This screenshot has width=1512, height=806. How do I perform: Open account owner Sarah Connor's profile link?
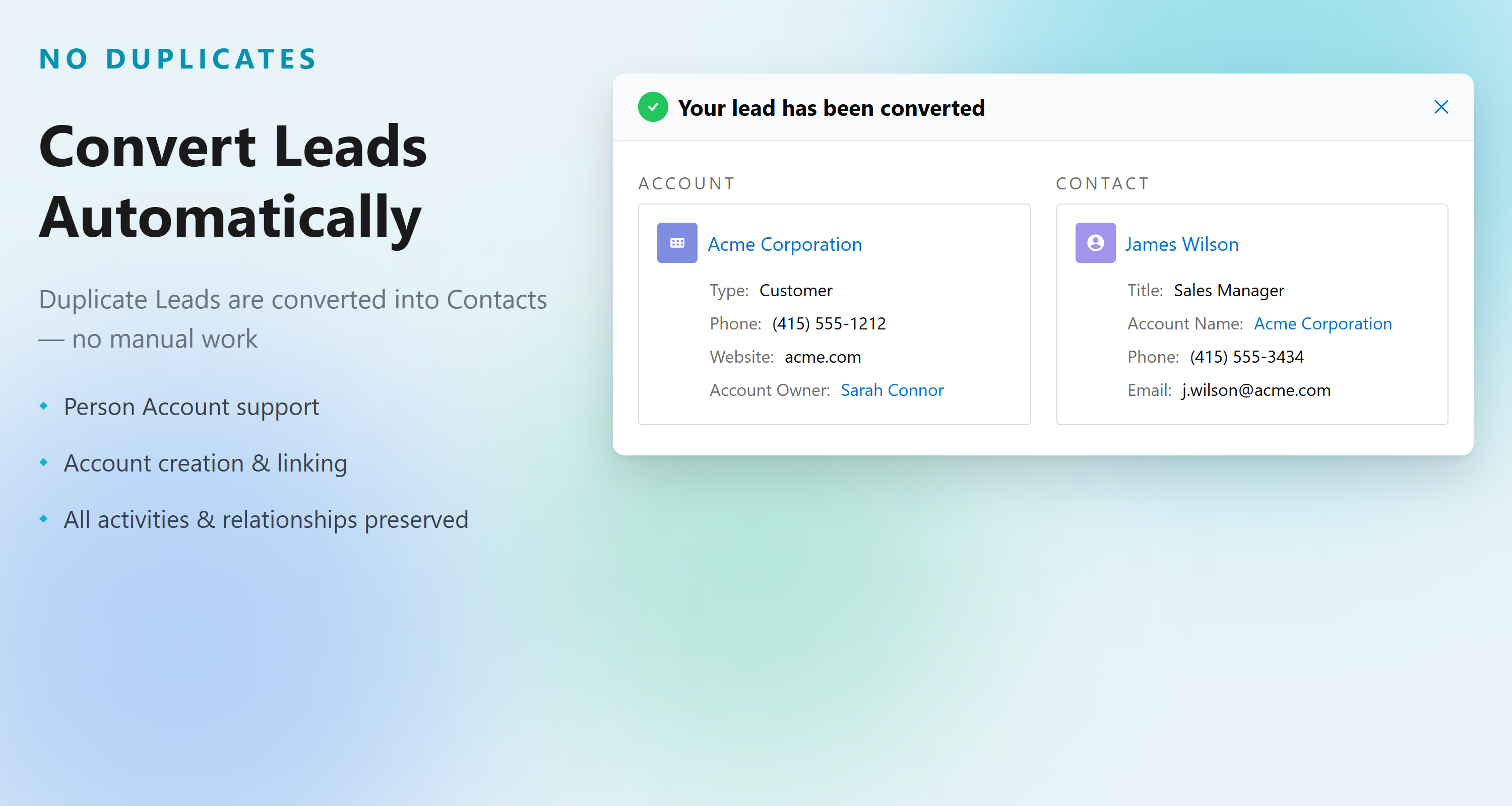coord(892,390)
